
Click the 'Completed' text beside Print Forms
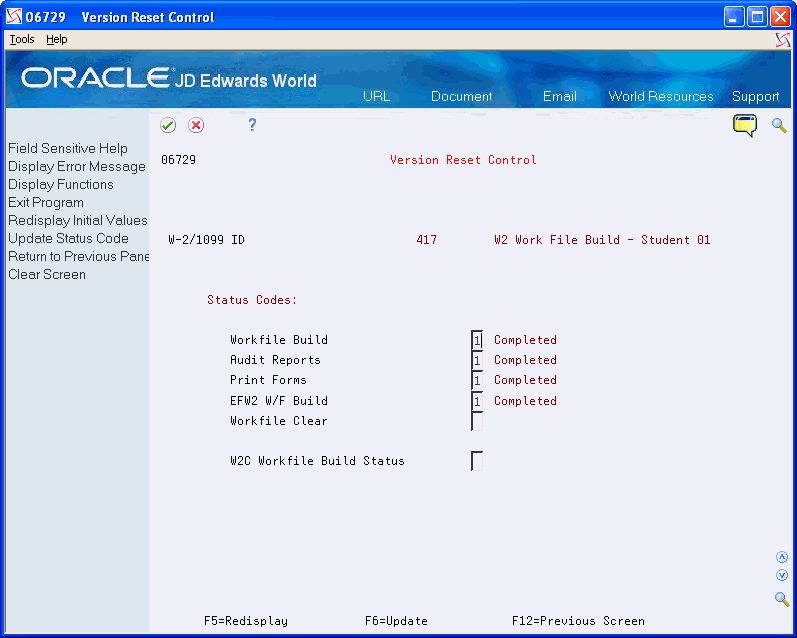[x=525, y=380]
